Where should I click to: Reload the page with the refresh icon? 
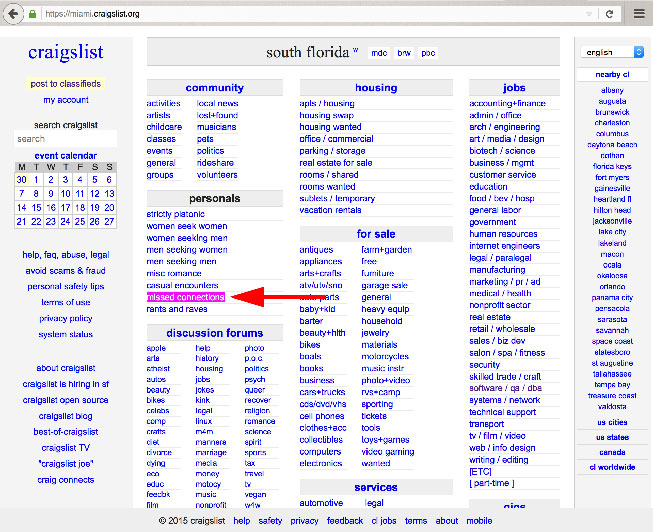click(x=609, y=14)
